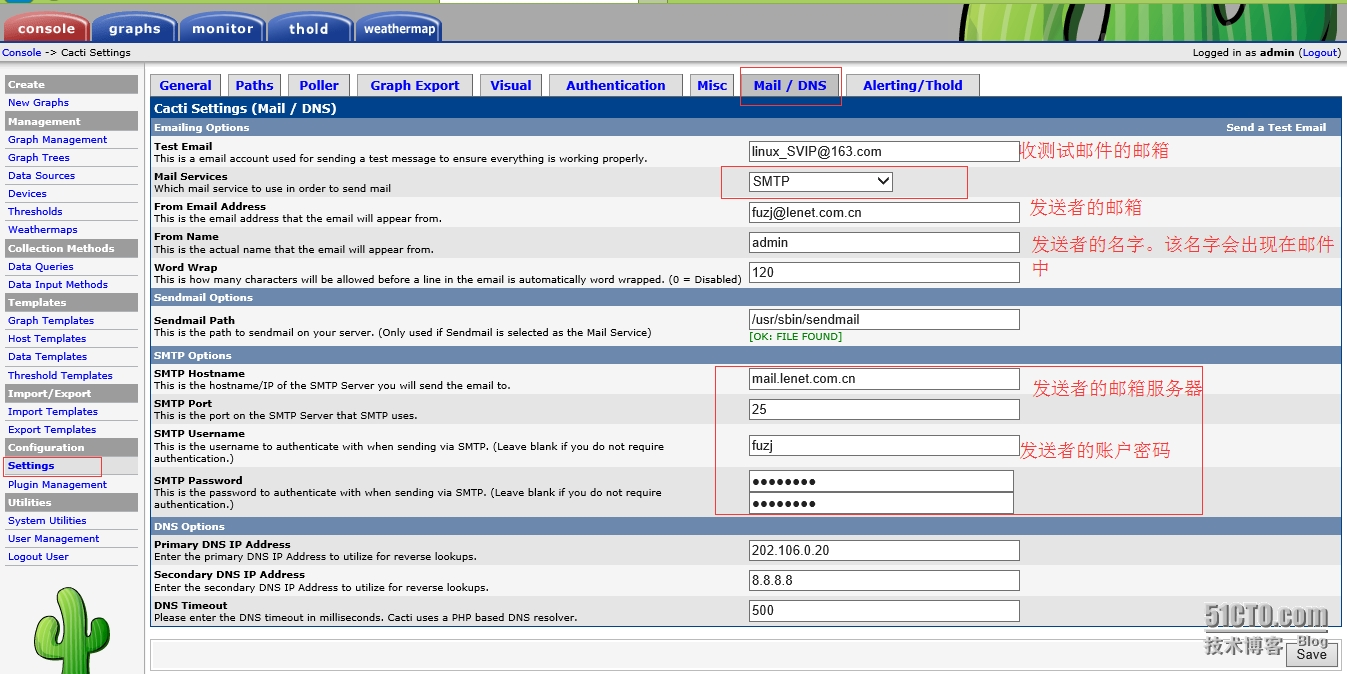Focus the Word Wrap field
The width and height of the screenshot is (1347, 674).
[884, 272]
